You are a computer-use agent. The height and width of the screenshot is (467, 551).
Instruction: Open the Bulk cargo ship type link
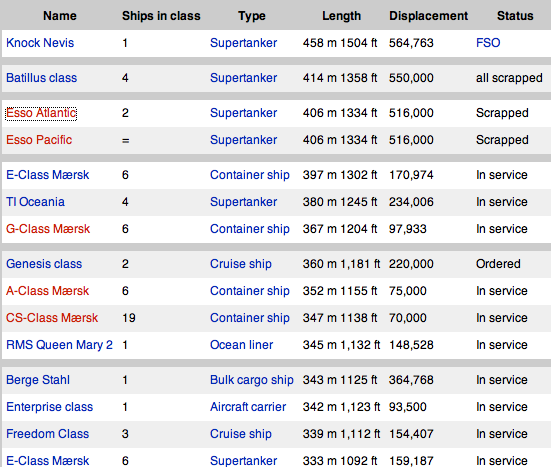click(x=252, y=380)
